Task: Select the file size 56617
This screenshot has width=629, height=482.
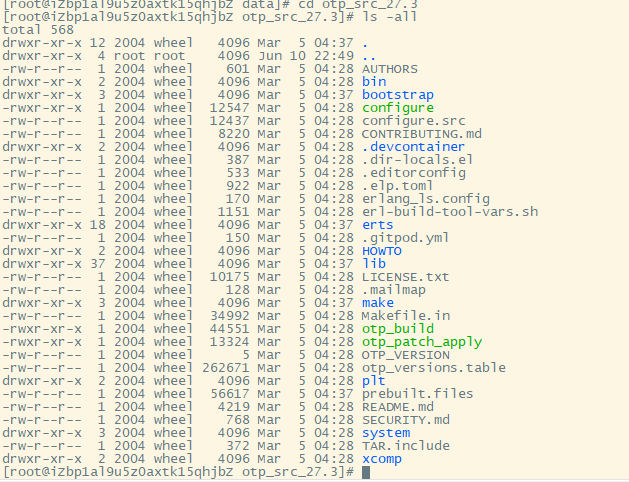Action: click(x=229, y=394)
